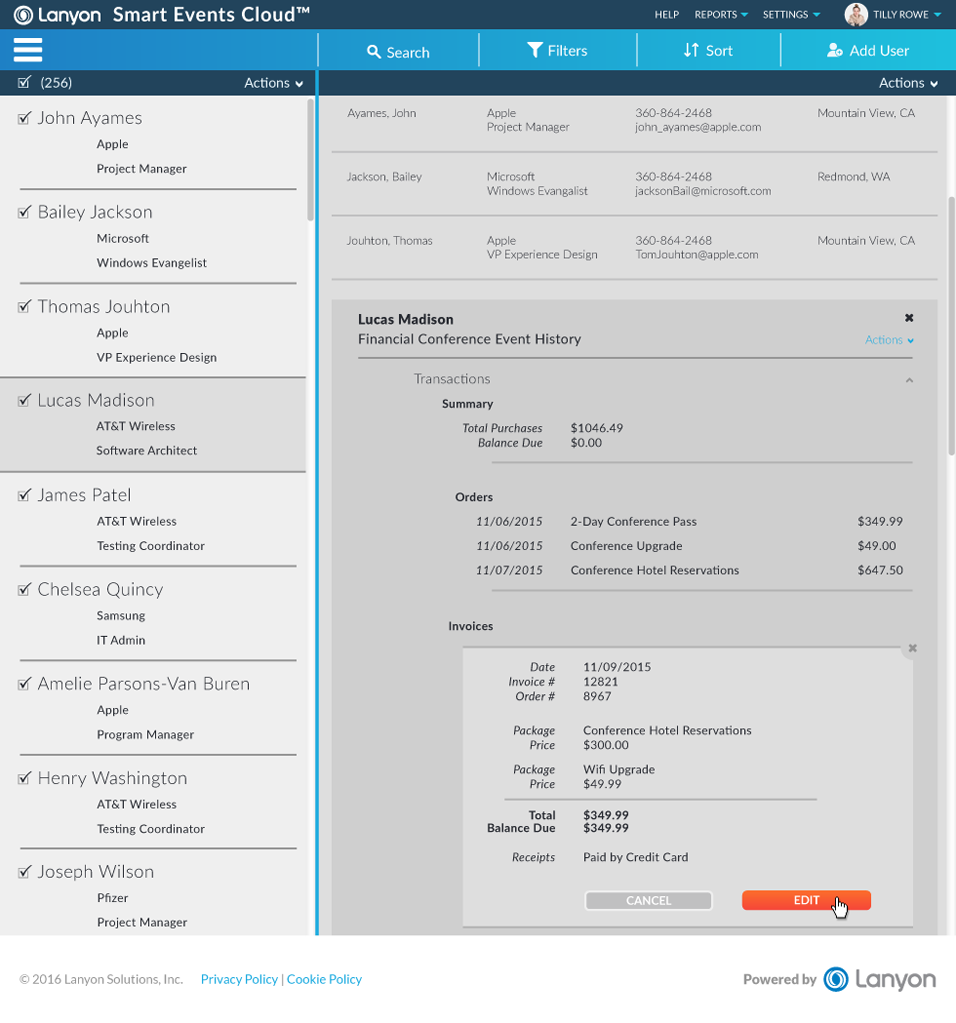Uncheck Thomas Jouhton checkbox
The width and height of the screenshot is (956, 1023).
tap(24, 306)
